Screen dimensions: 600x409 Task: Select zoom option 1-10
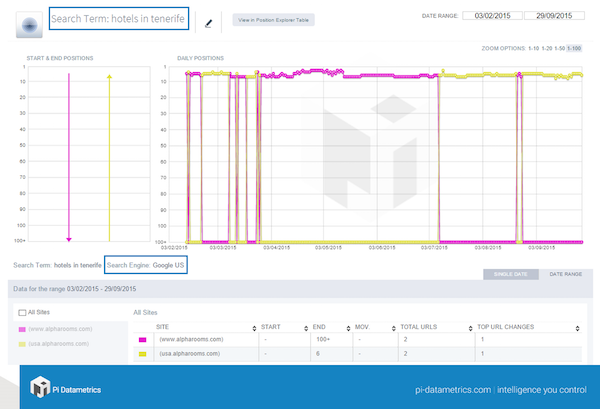tap(533, 48)
